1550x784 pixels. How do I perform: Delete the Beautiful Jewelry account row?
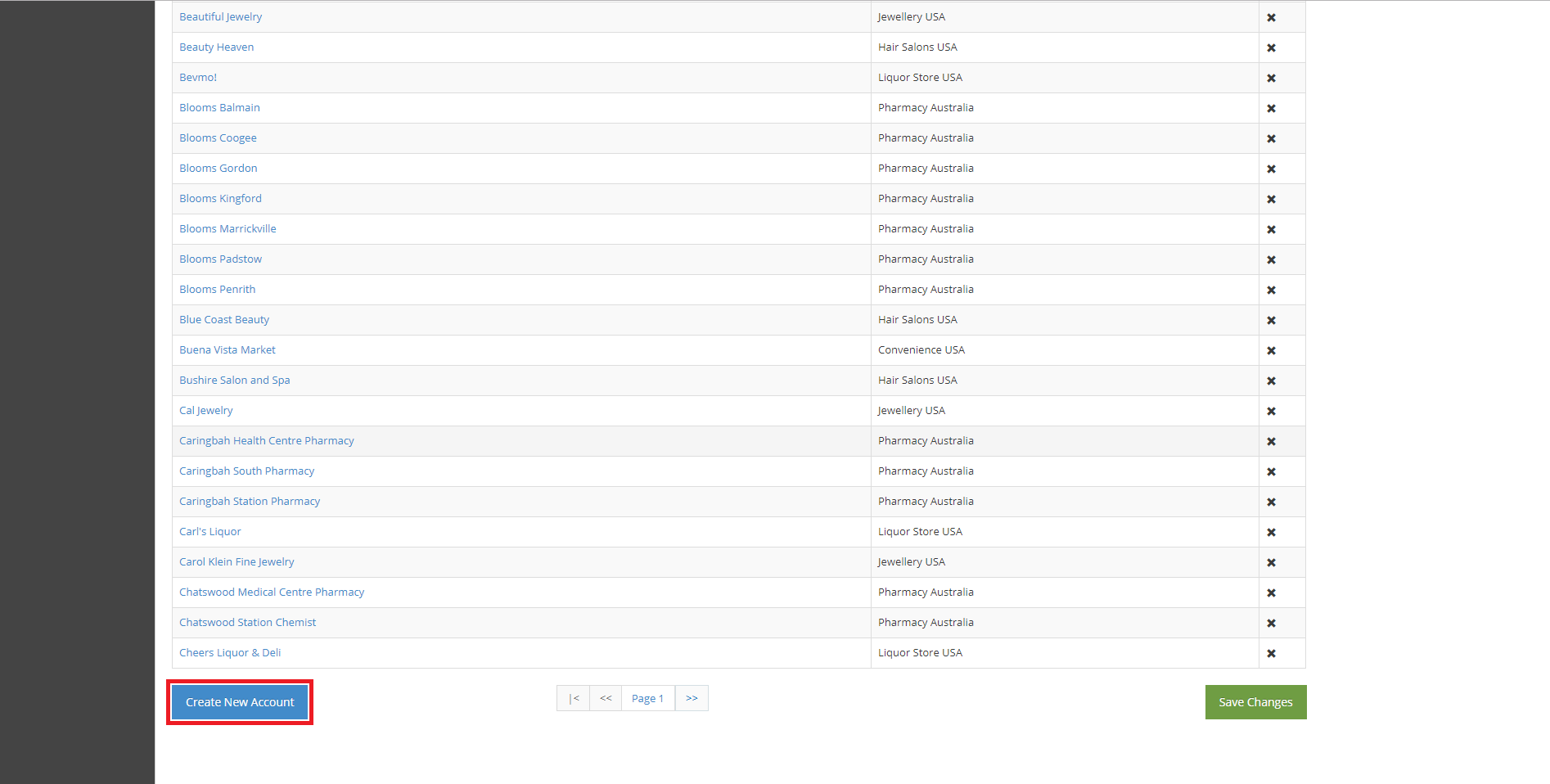pos(1271,17)
